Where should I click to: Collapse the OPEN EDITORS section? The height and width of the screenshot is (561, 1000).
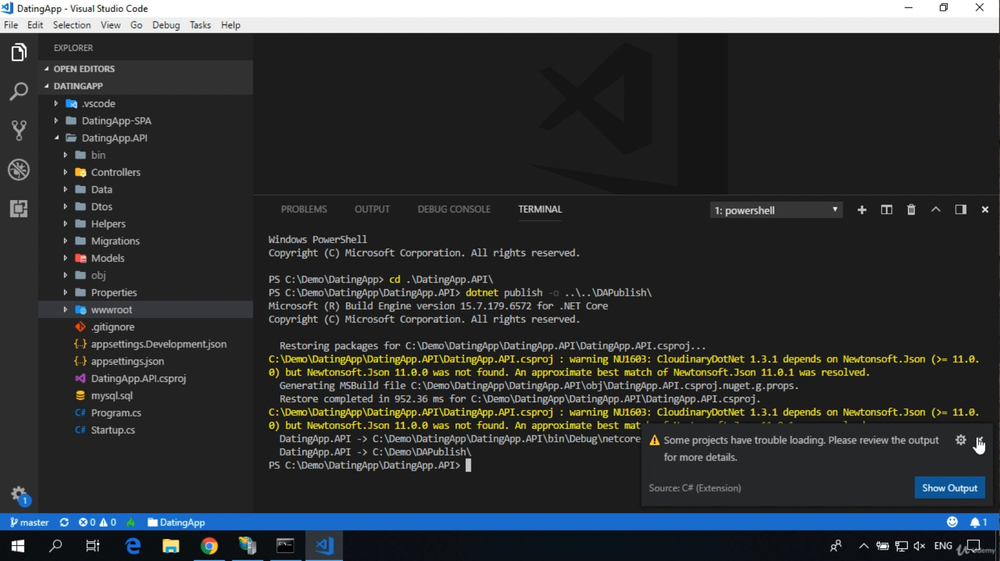[x=145, y=69]
